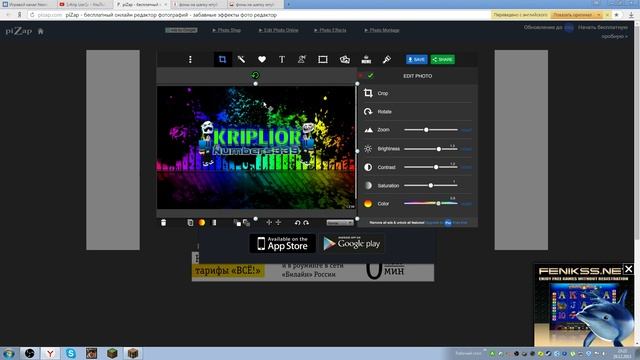Open the meme stamp tool
The image size is (640, 360).
[x=366, y=60]
